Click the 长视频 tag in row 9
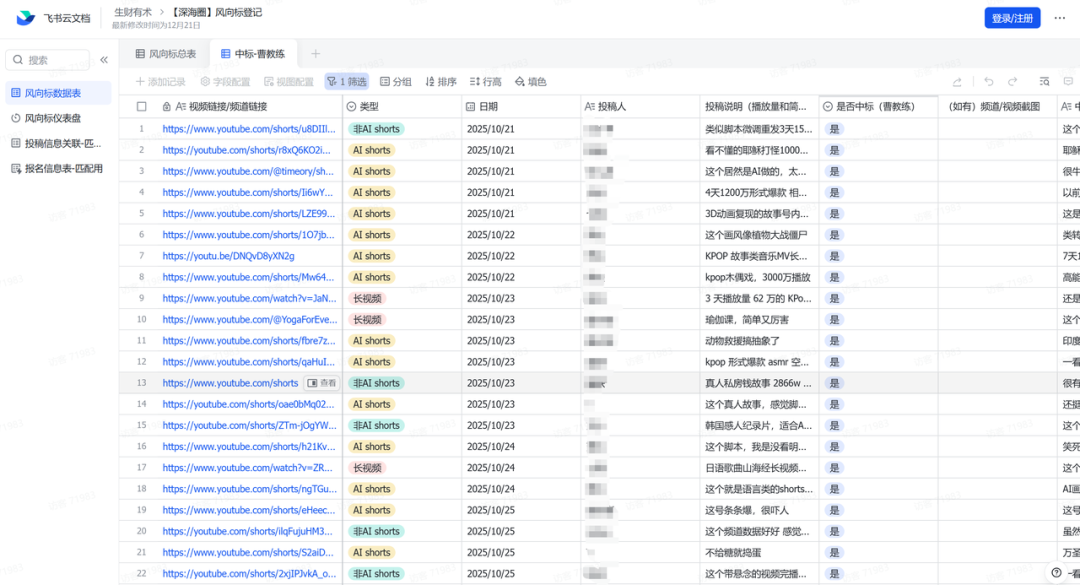The width and height of the screenshot is (1080, 585). [367, 298]
